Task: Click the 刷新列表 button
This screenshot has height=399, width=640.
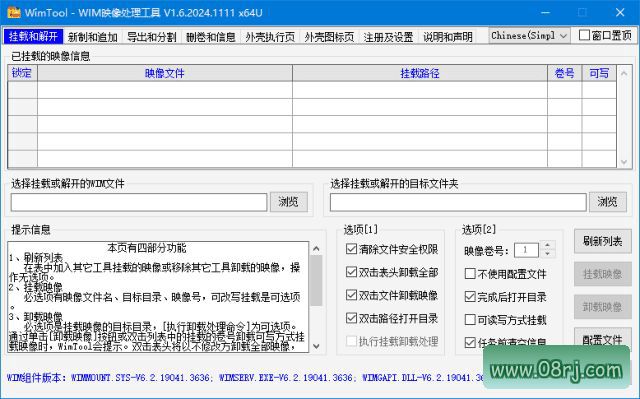Action: [602, 242]
